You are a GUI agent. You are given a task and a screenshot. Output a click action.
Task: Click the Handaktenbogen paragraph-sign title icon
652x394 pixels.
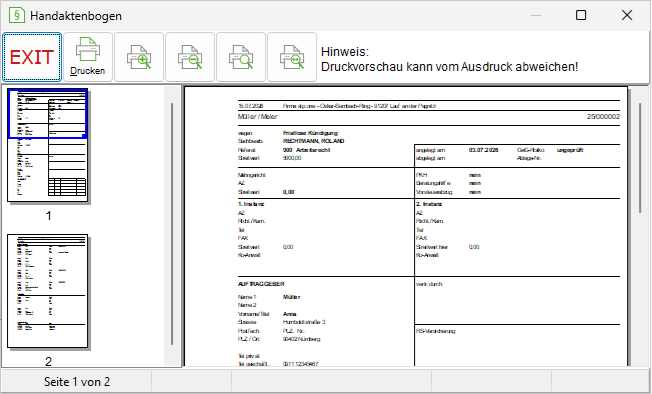pos(17,15)
